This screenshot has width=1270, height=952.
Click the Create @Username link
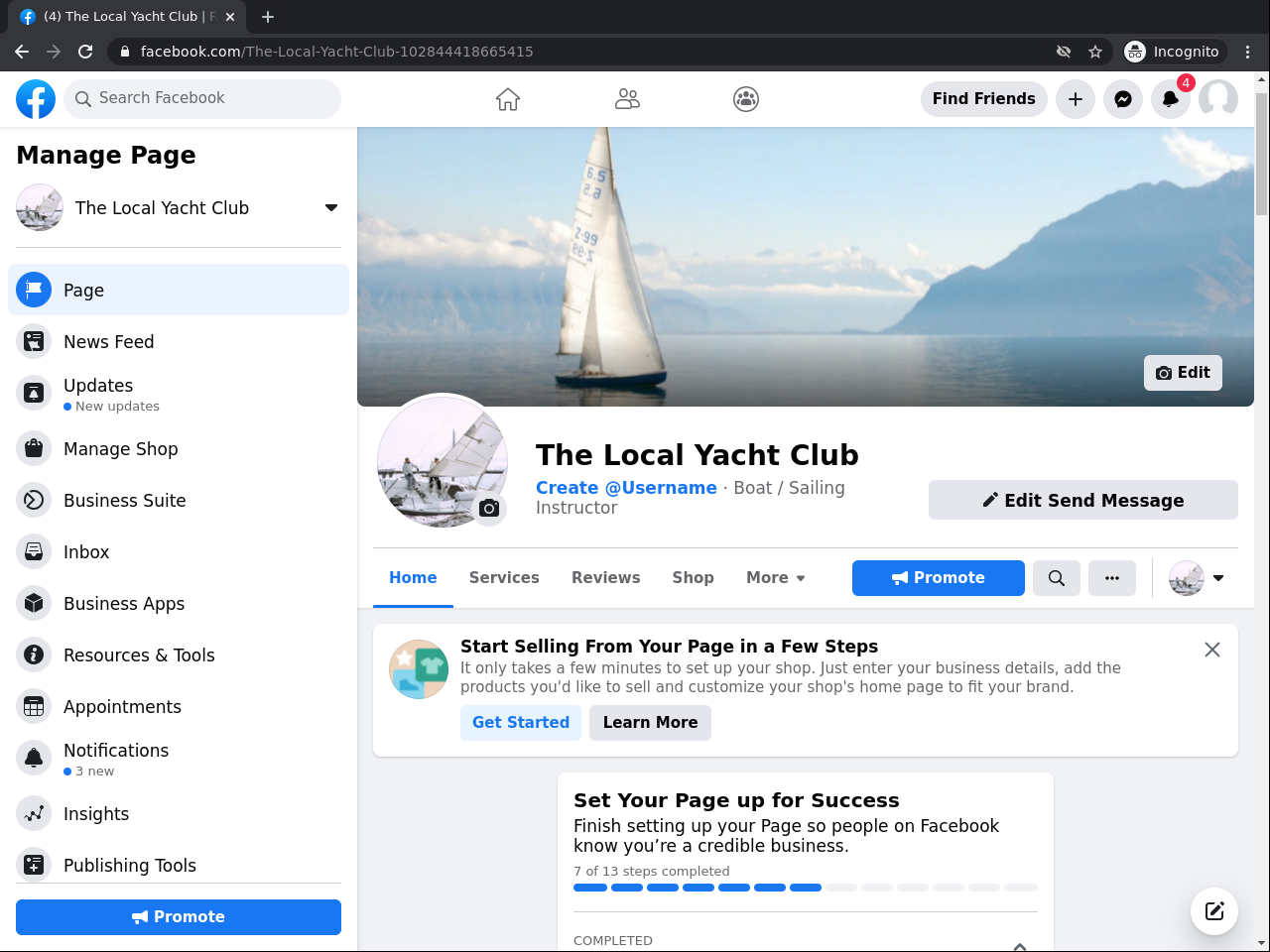[x=626, y=488]
